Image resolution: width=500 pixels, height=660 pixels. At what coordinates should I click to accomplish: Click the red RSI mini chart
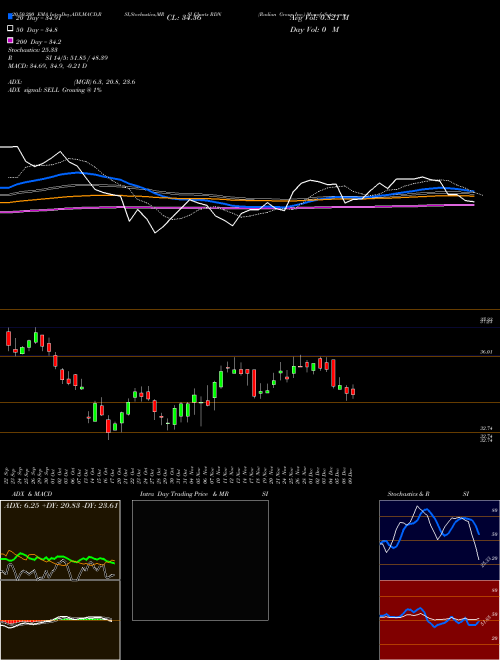click(x=439, y=620)
